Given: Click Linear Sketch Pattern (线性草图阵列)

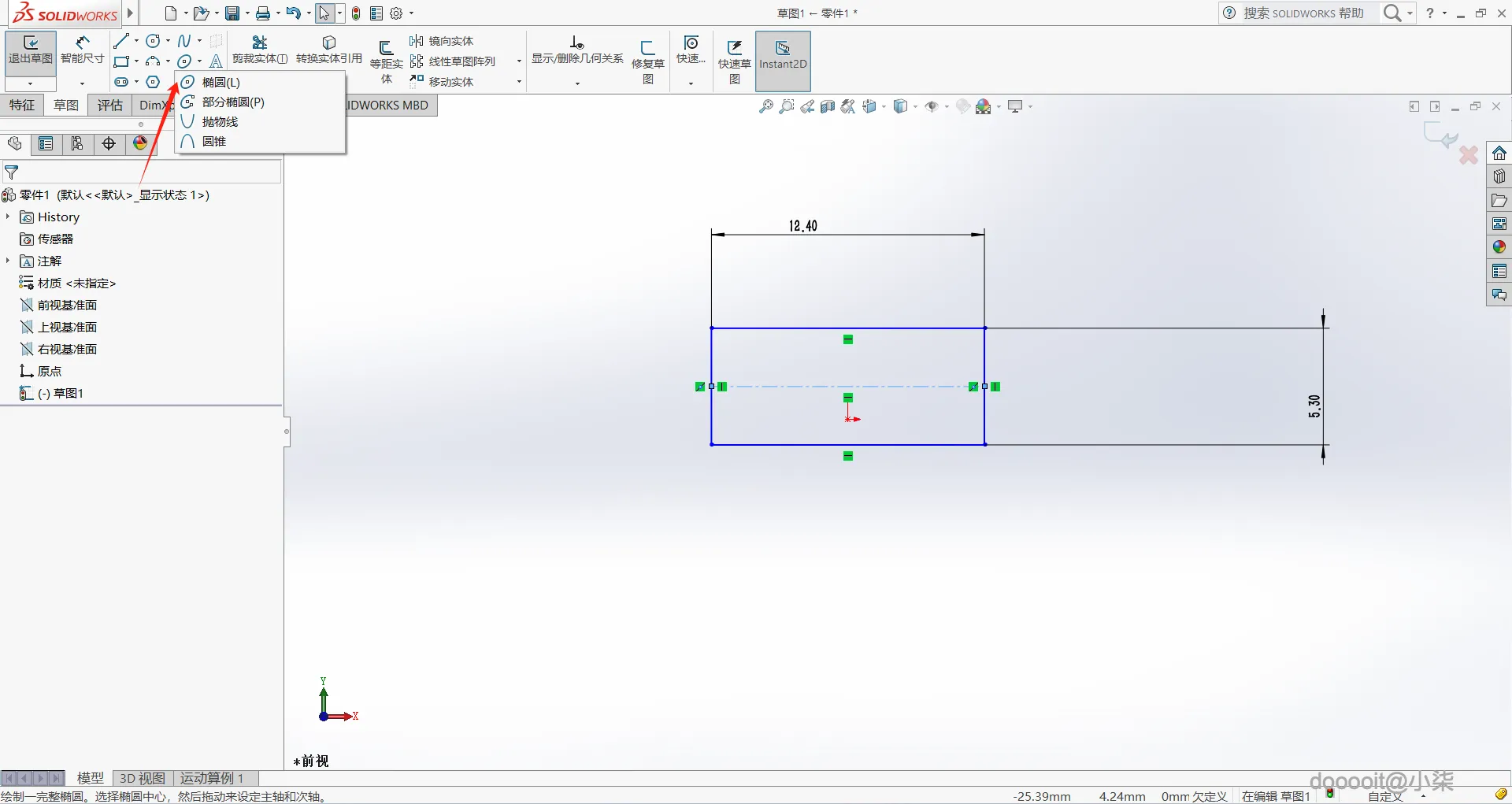Looking at the screenshot, I should click(453, 61).
